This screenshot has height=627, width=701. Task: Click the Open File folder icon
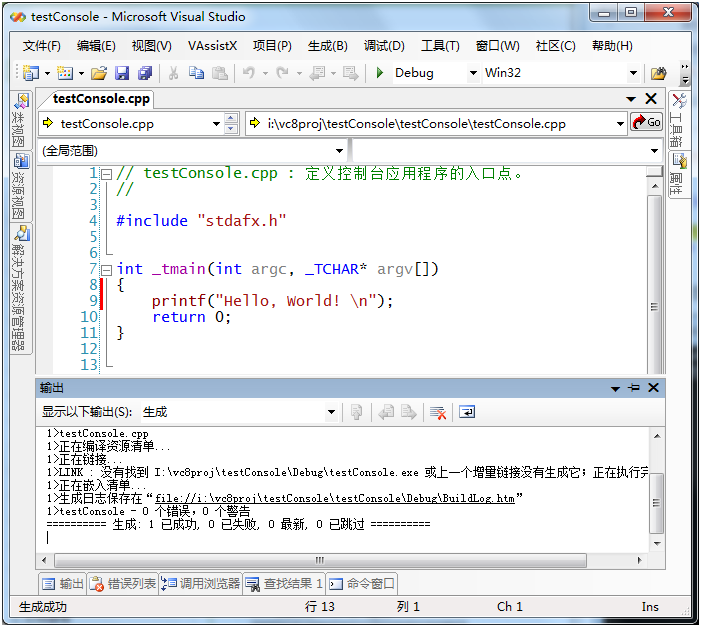(99, 73)
